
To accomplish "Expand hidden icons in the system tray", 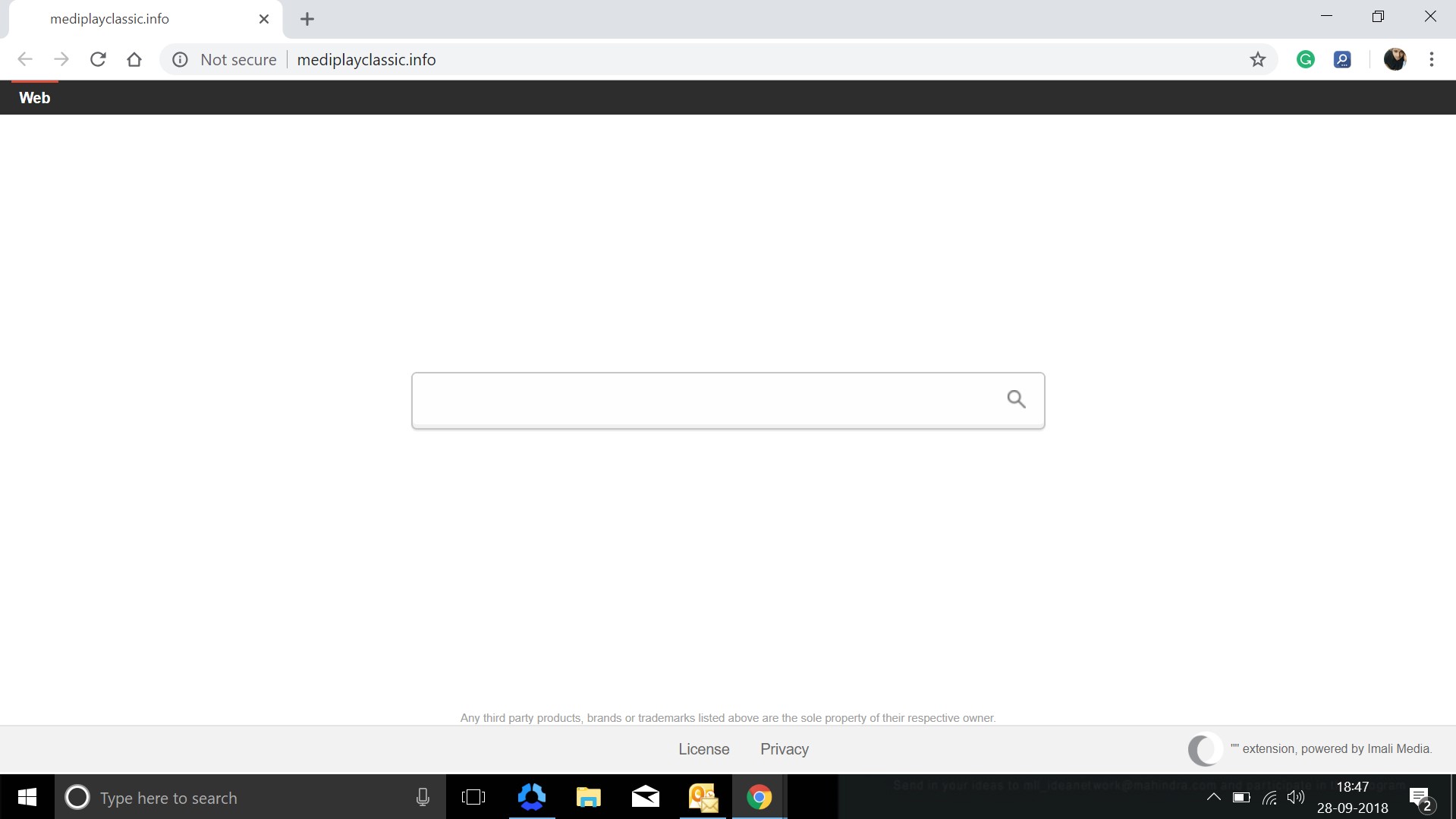I will click(1214, 797).
